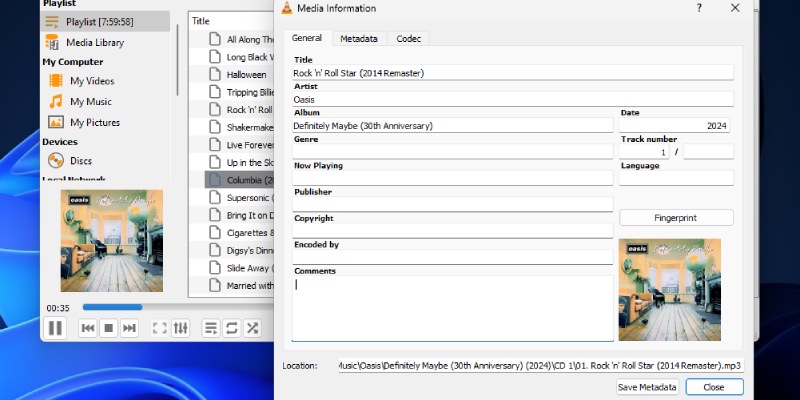800x400 pixels.
Task: Click the Encoded by input field
Action: coord(453,257)
